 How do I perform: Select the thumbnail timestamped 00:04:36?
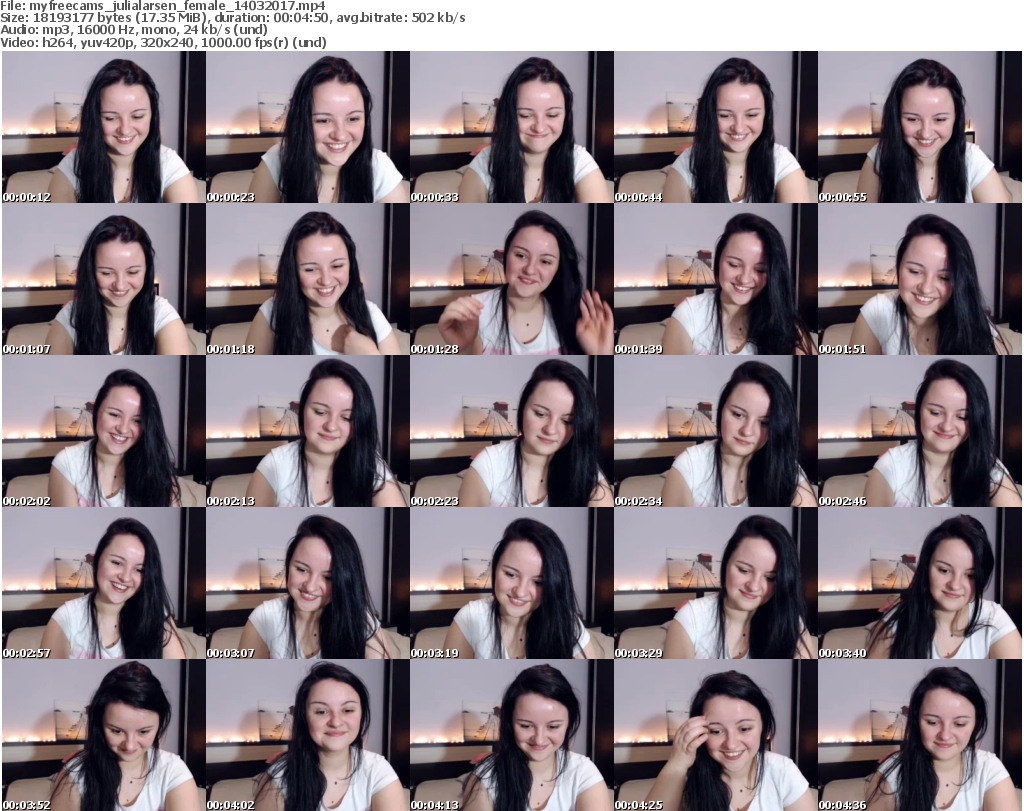pos(920,735)
